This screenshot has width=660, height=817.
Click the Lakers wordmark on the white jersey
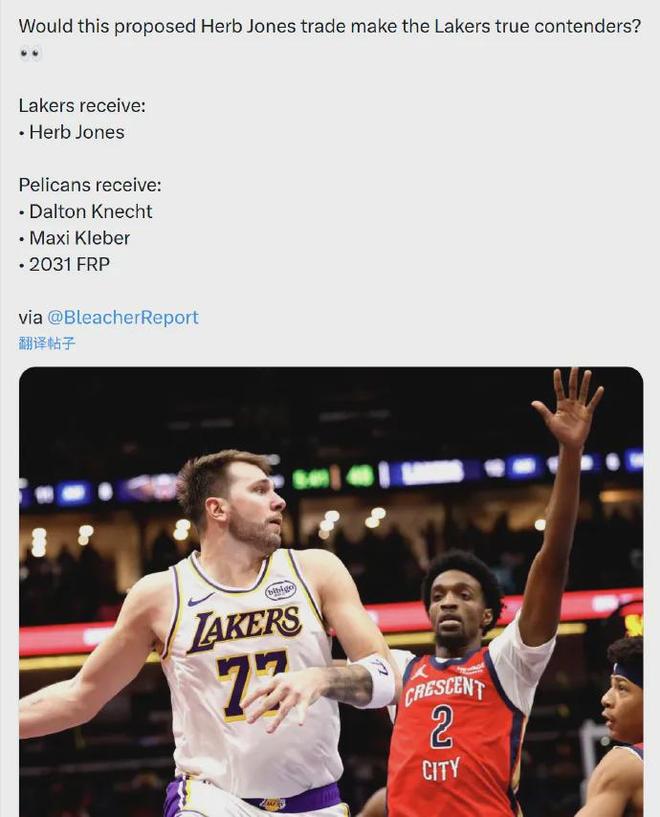(243, 627)
